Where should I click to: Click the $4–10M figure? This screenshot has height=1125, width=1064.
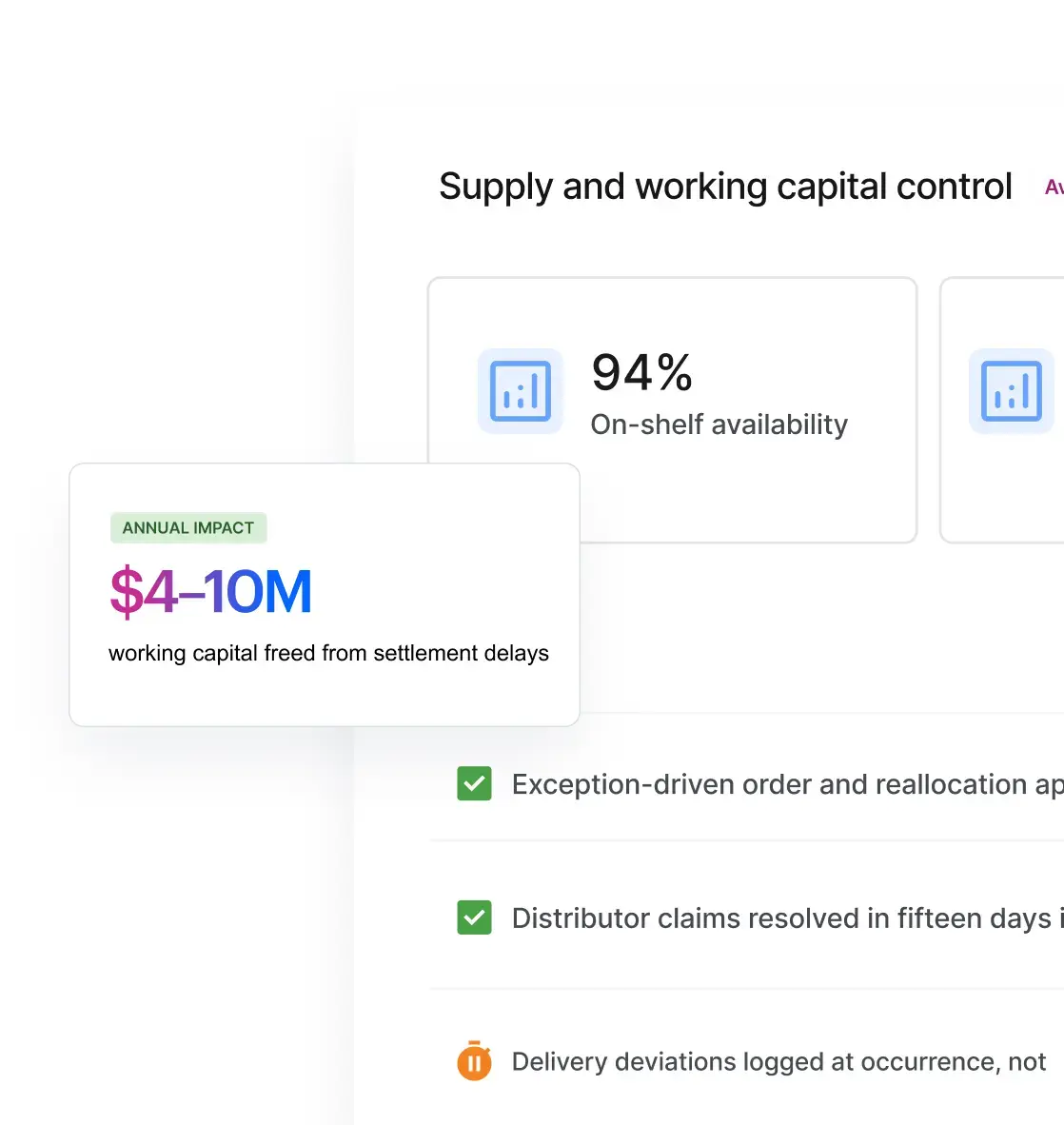pyautogui.click(x=210, y=591)
